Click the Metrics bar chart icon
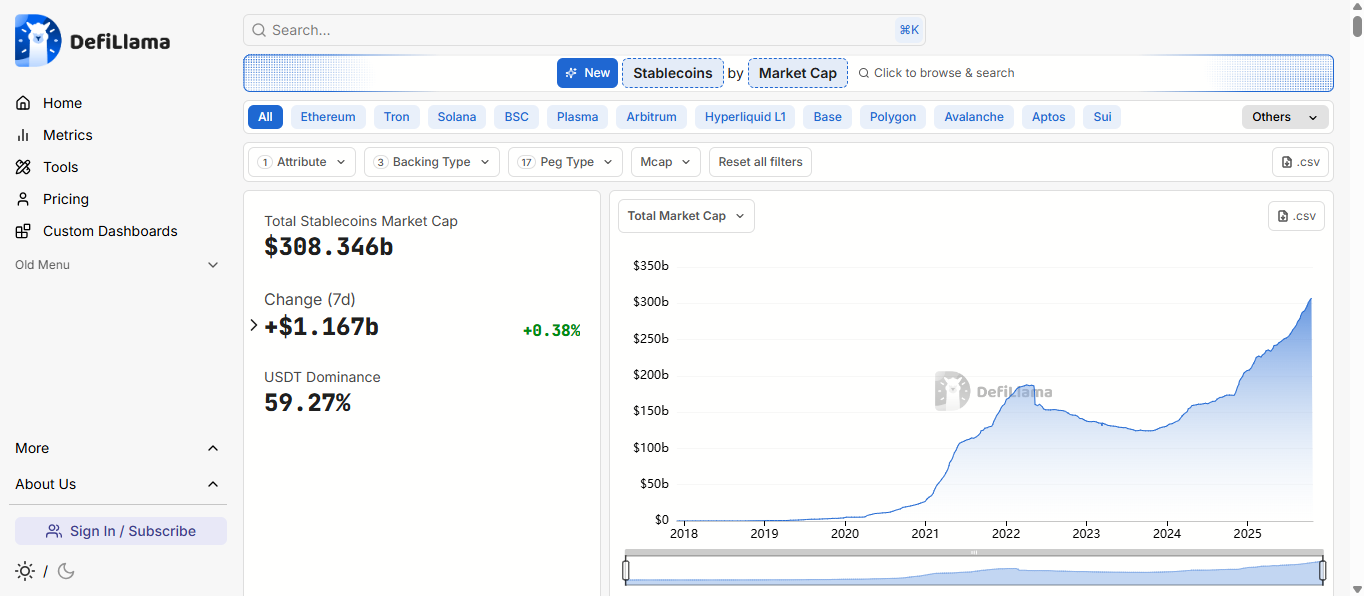 23,135
